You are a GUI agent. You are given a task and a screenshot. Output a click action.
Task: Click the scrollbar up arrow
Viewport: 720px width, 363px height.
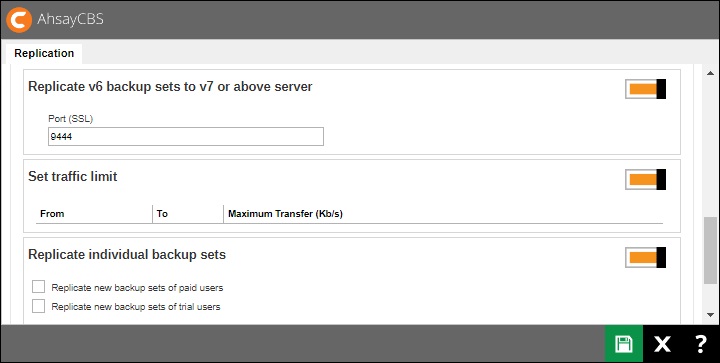click(x=710, y=73)
